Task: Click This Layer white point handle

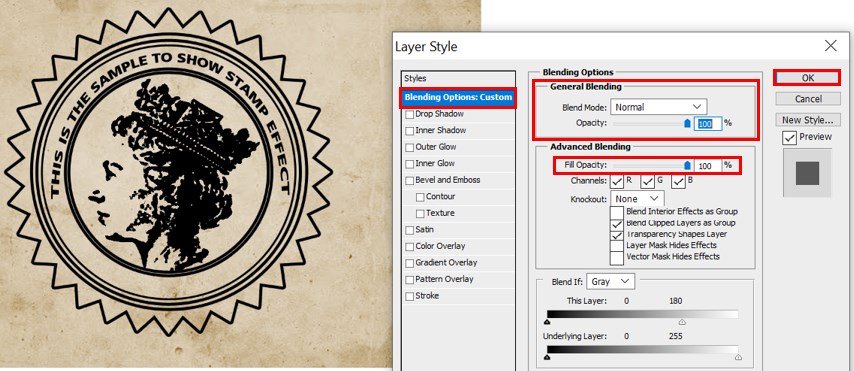Action: (x=682, y=323)
